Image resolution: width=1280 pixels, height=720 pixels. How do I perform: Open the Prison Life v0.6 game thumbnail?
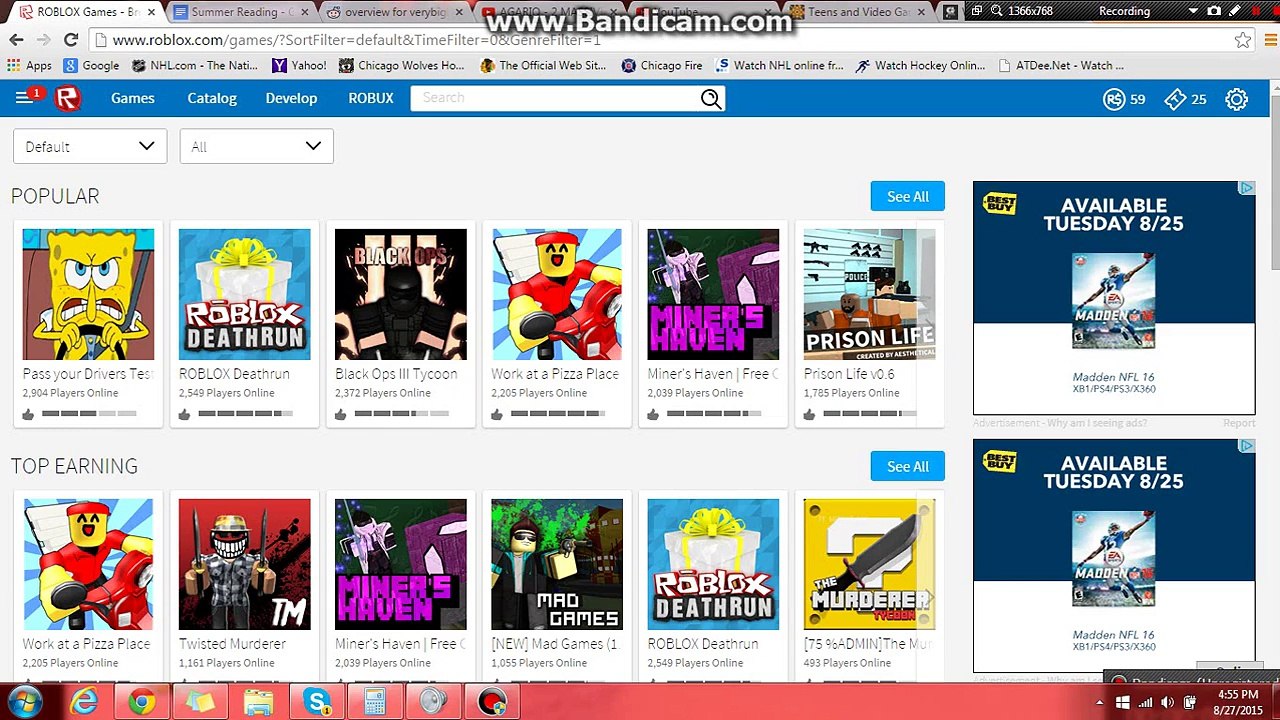click(869, 294)
